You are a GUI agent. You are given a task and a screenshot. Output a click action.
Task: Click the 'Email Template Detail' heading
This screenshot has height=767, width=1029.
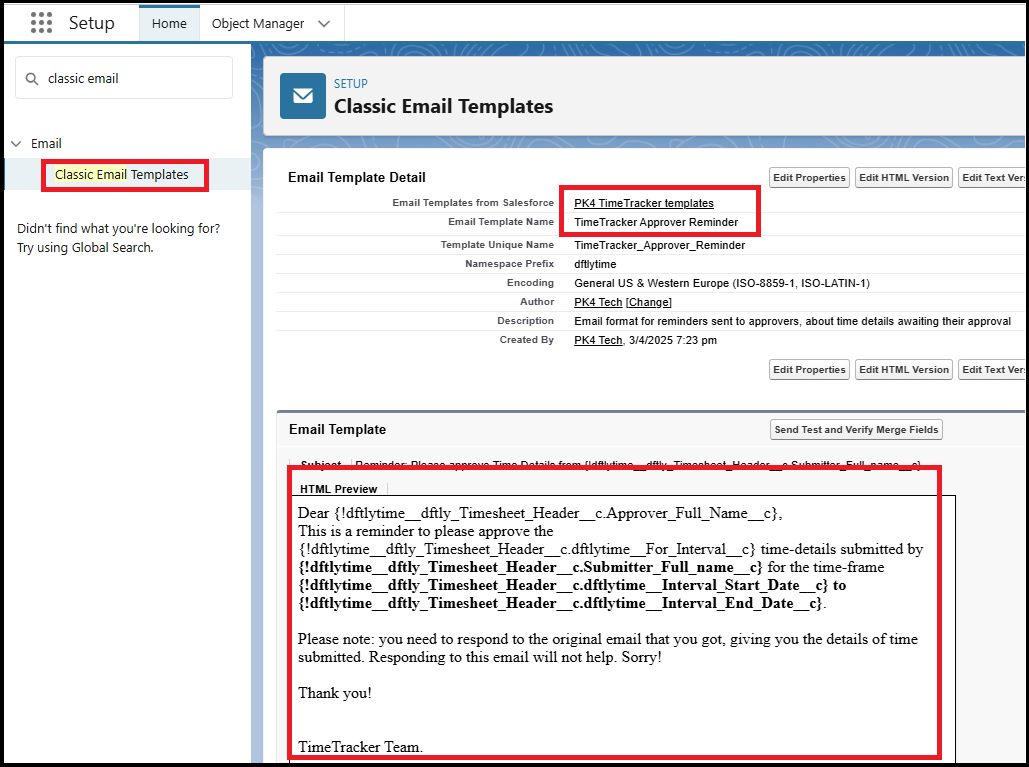356,177
